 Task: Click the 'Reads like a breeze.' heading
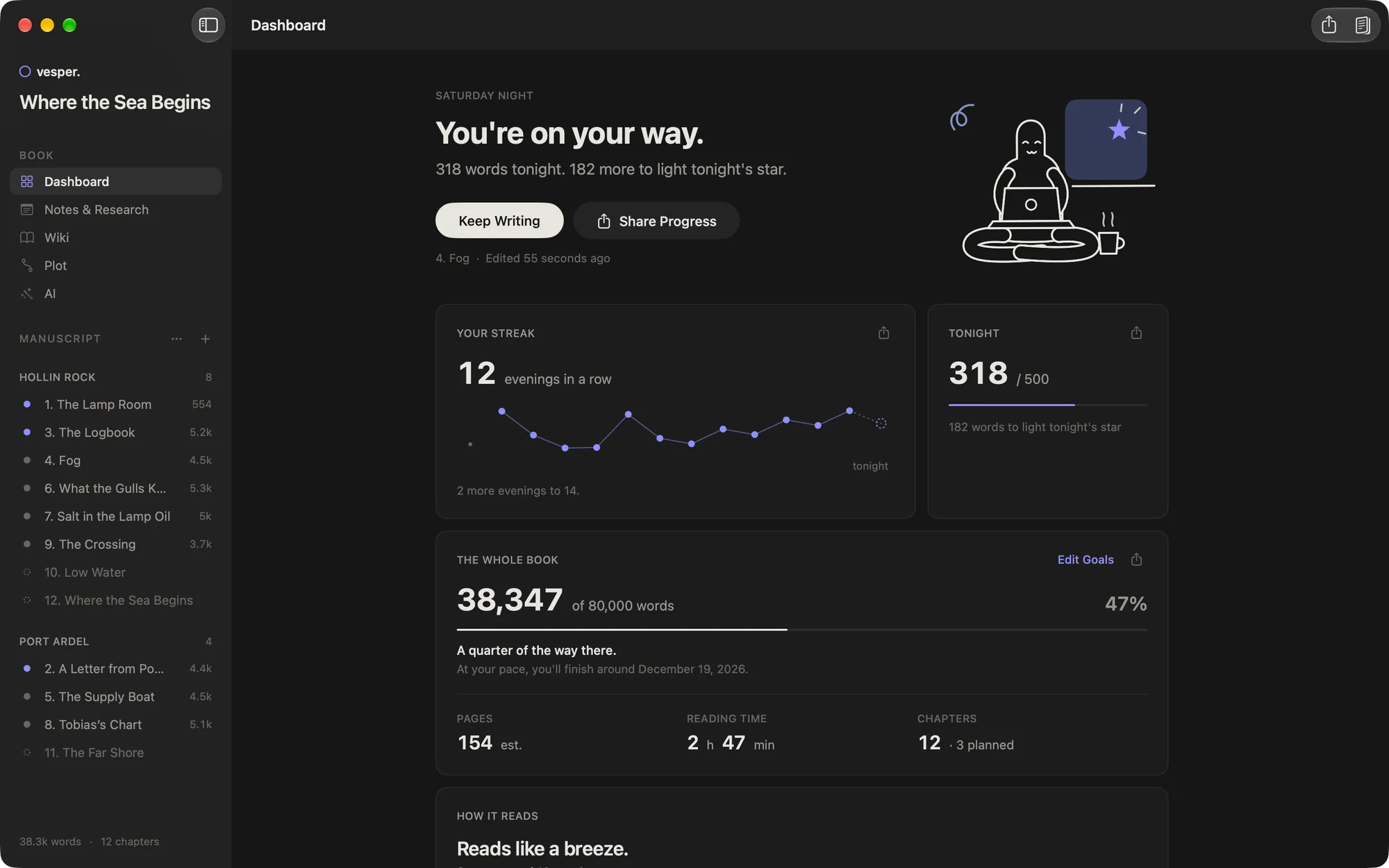click(x=542, y=849)
